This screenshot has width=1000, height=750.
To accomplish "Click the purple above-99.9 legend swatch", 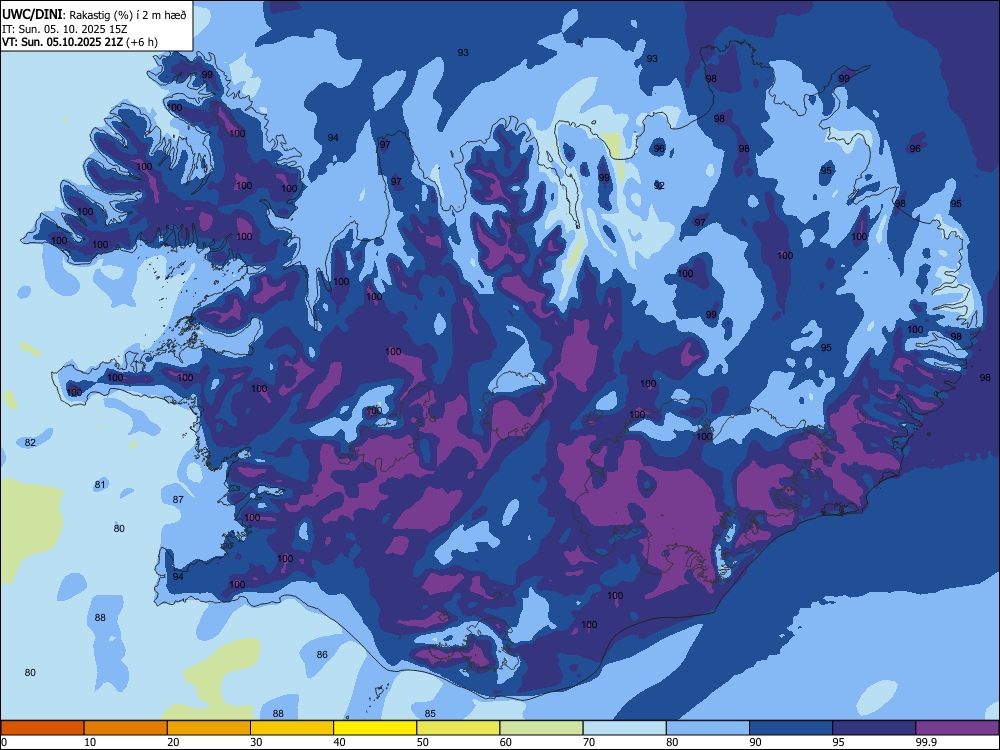I will (957, 728).
